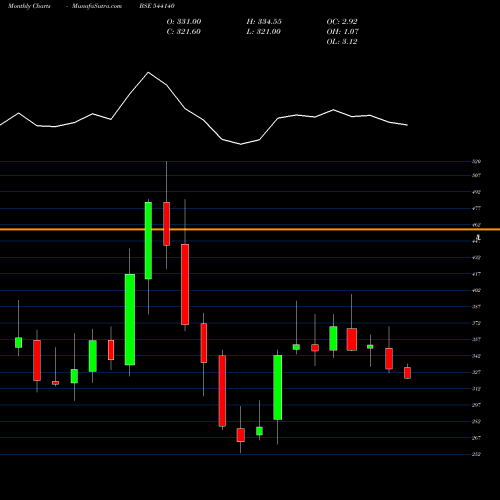Image resolution: width=500 pixels, height=500 pixels.
Task: Click the final red candle at the chart's right end
Action: click(407, 373)
